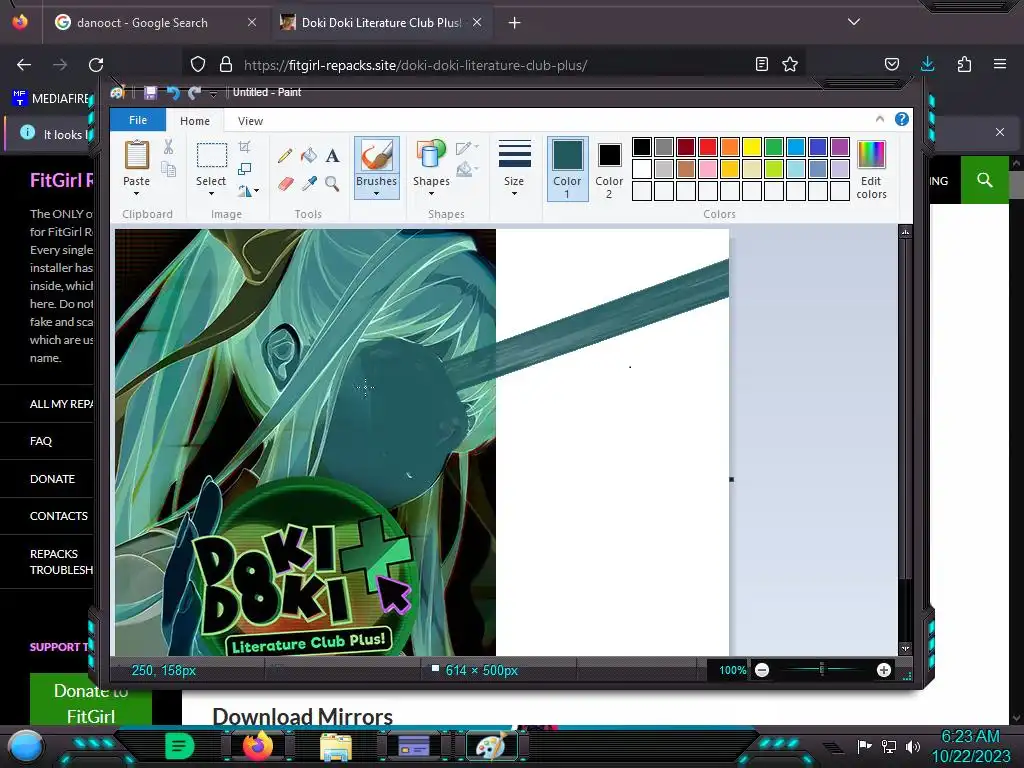Expand the Brushes dropdown arrow
1024x768 pixels.
click(x=376, y=193)
